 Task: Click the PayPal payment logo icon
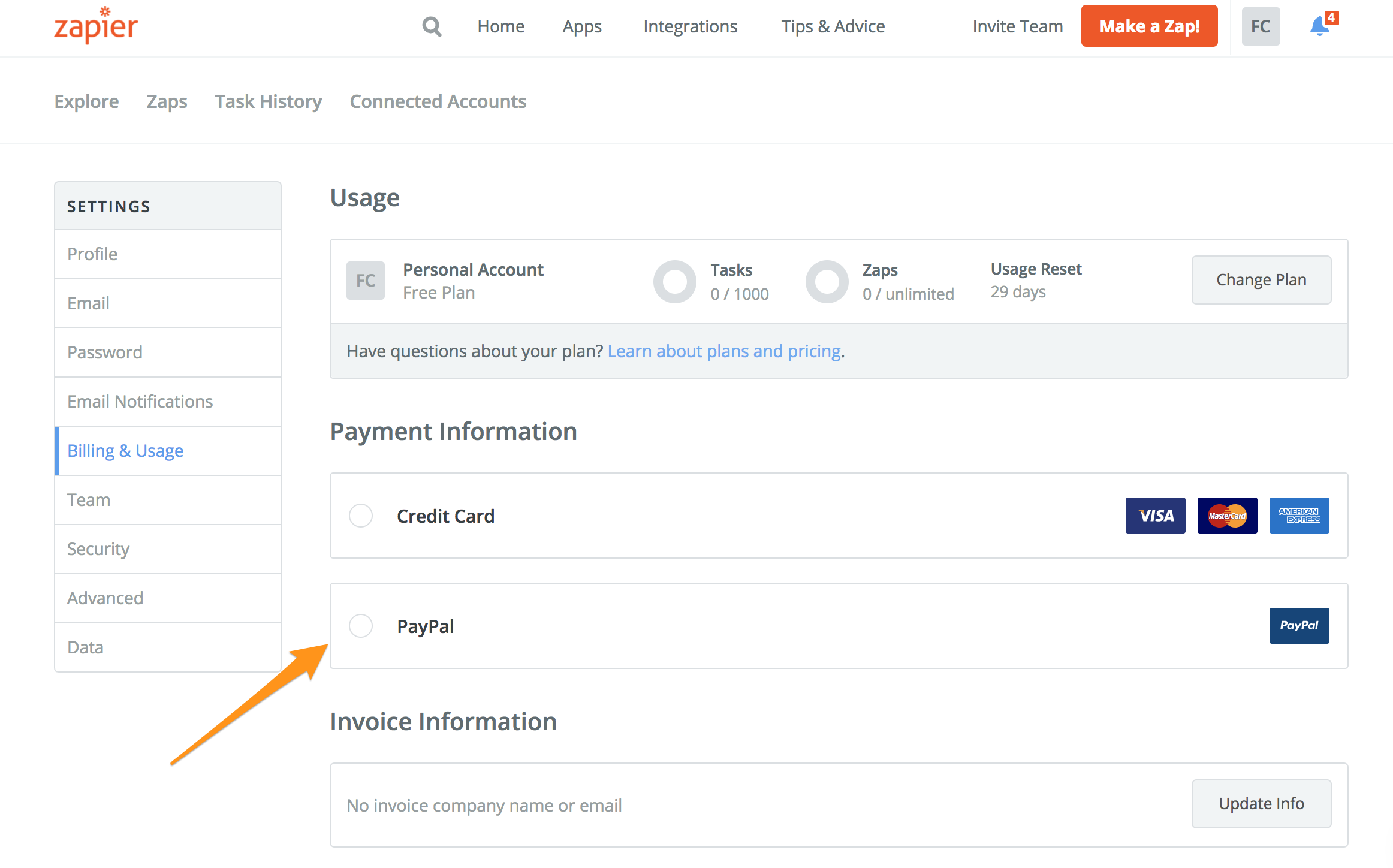coord(1299,625)
